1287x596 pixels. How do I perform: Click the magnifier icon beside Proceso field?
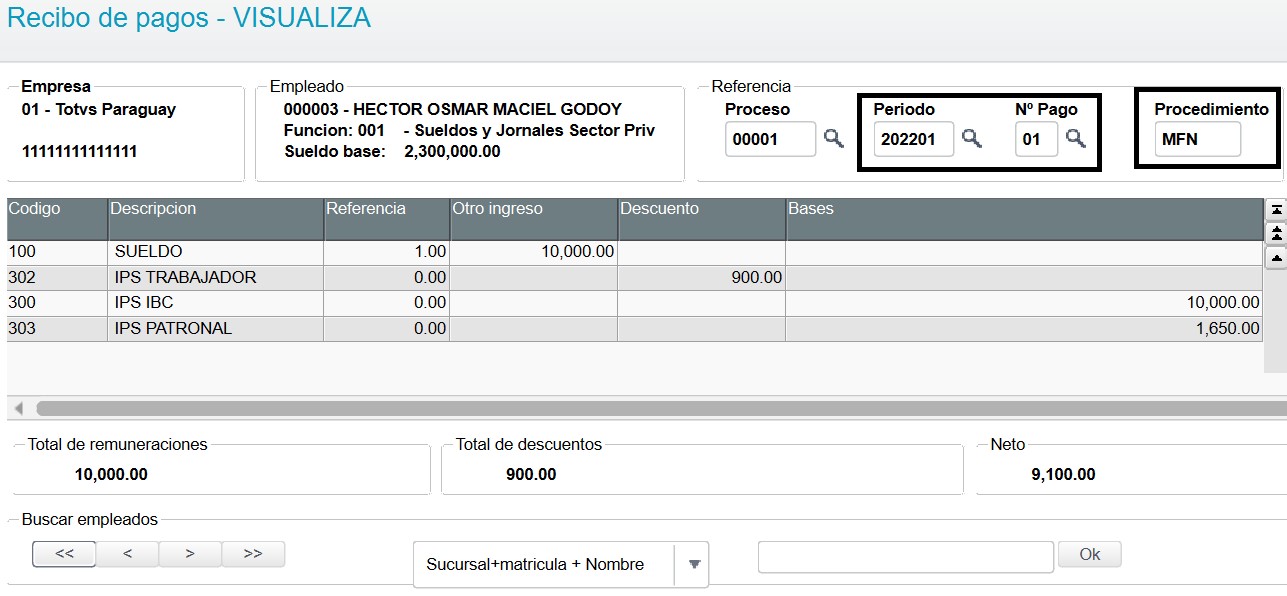[833, 139]
